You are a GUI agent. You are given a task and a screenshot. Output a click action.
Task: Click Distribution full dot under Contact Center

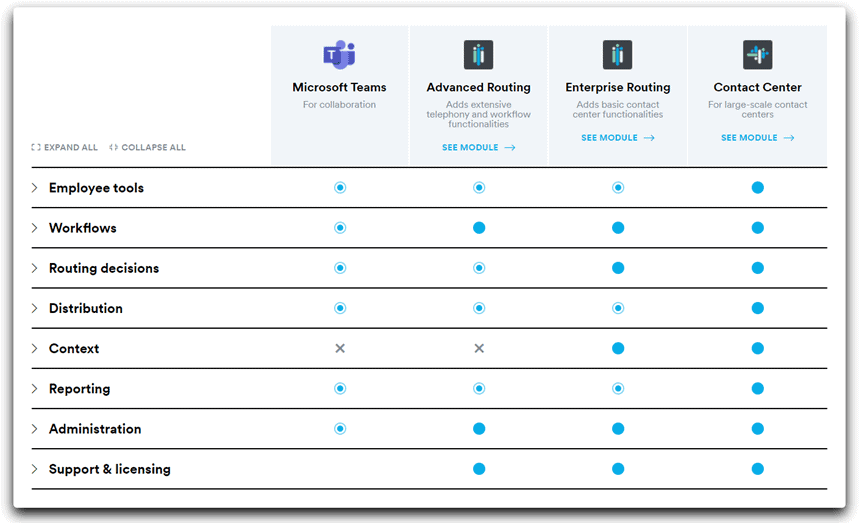[758, 308]
